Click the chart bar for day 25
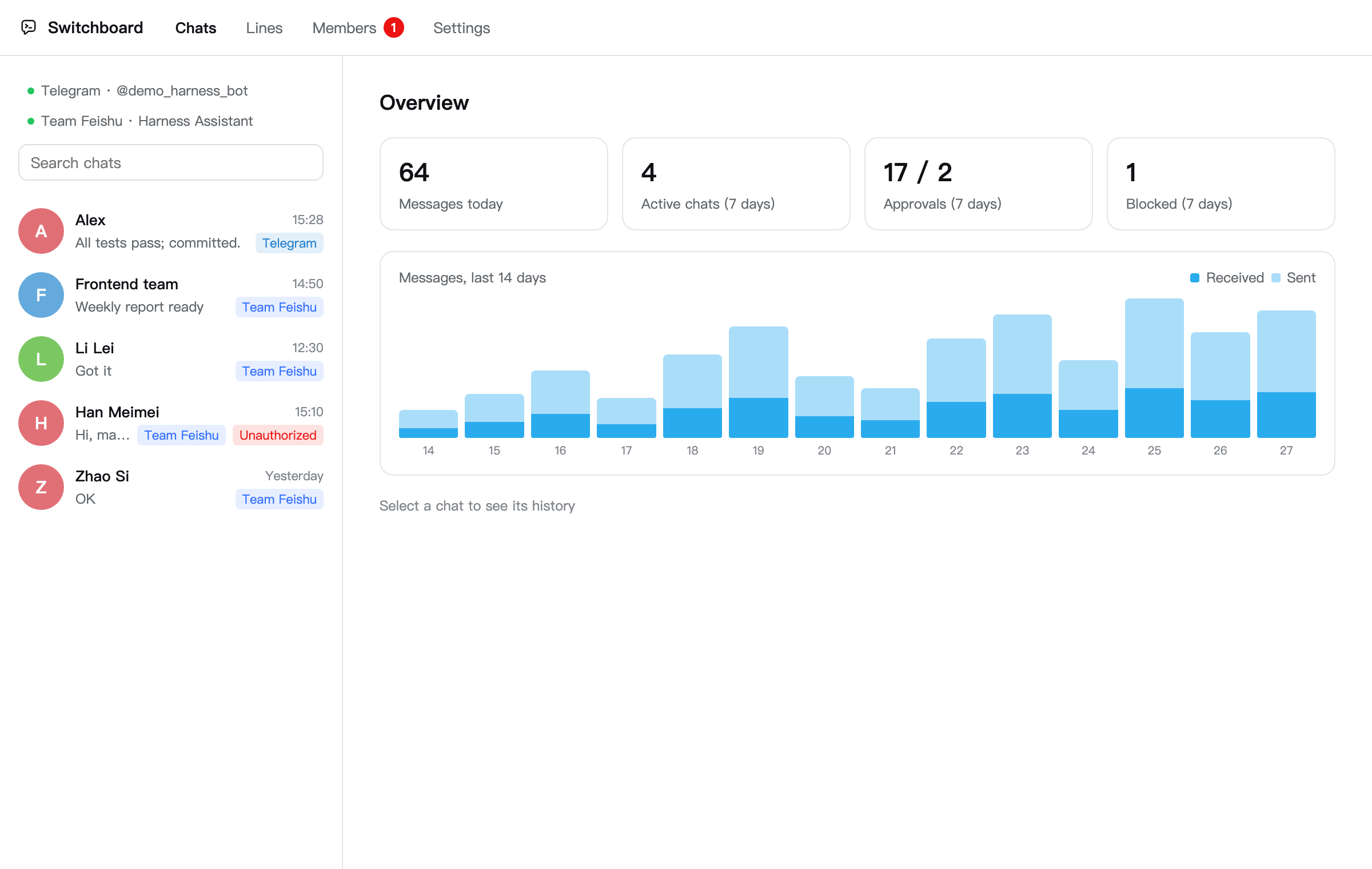The height and width of the screenshot is (869, 1372). (1154, 368)
